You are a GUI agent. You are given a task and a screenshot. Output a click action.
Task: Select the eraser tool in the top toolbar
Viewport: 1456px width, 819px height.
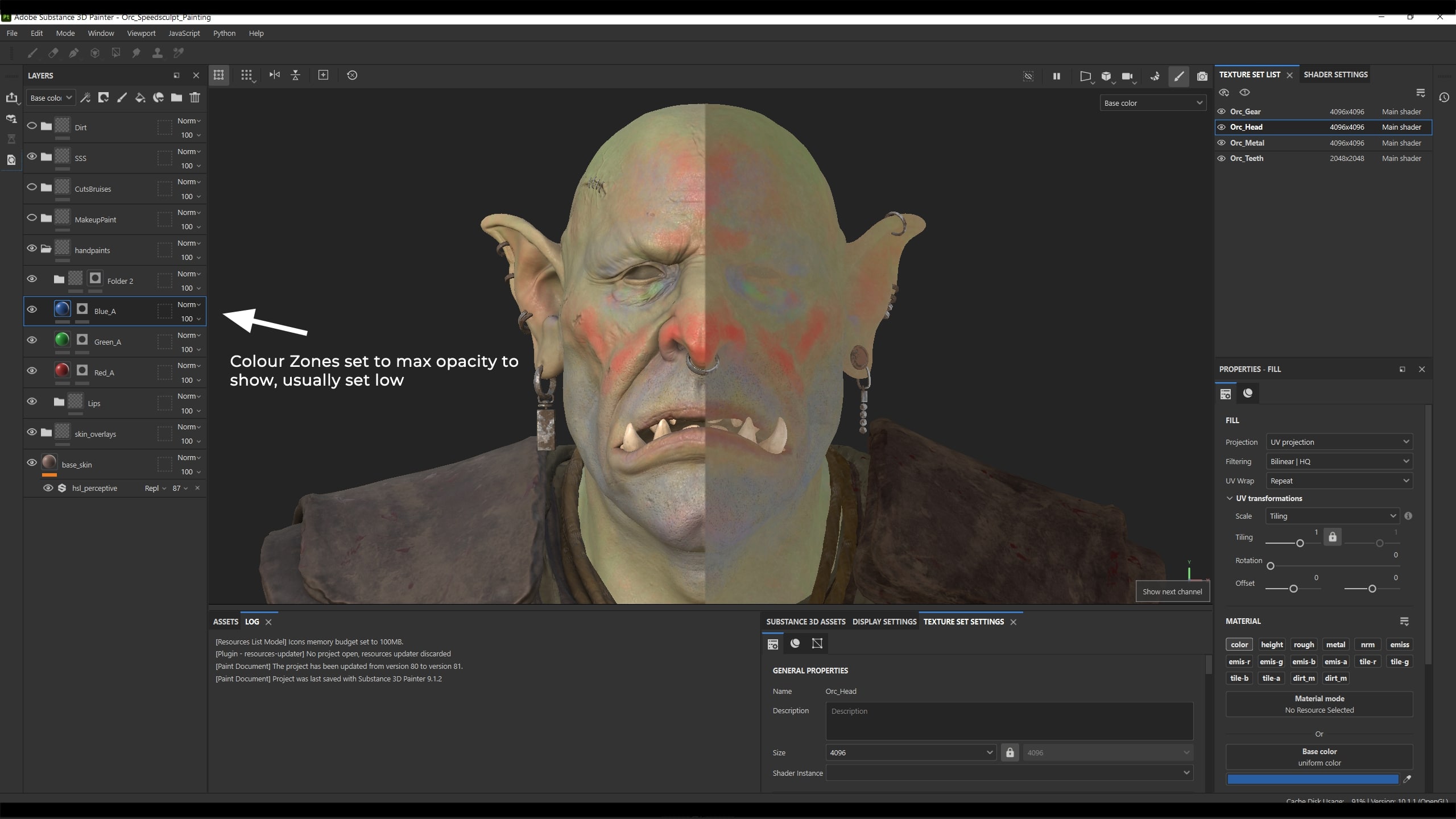53,53
